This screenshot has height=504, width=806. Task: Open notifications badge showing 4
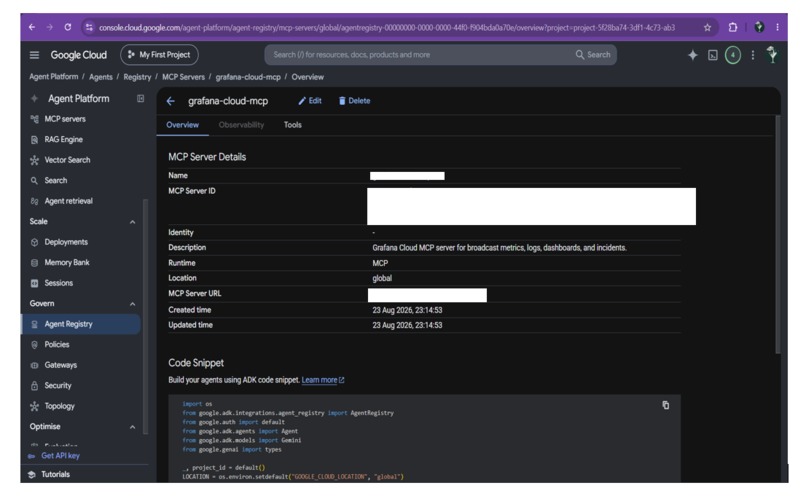coord(733,55)
